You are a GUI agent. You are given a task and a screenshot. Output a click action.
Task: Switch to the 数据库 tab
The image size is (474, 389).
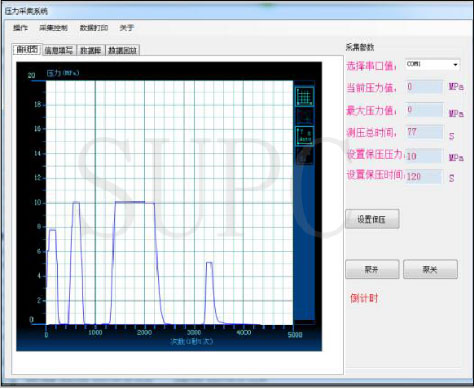click(x=90, y=50)
